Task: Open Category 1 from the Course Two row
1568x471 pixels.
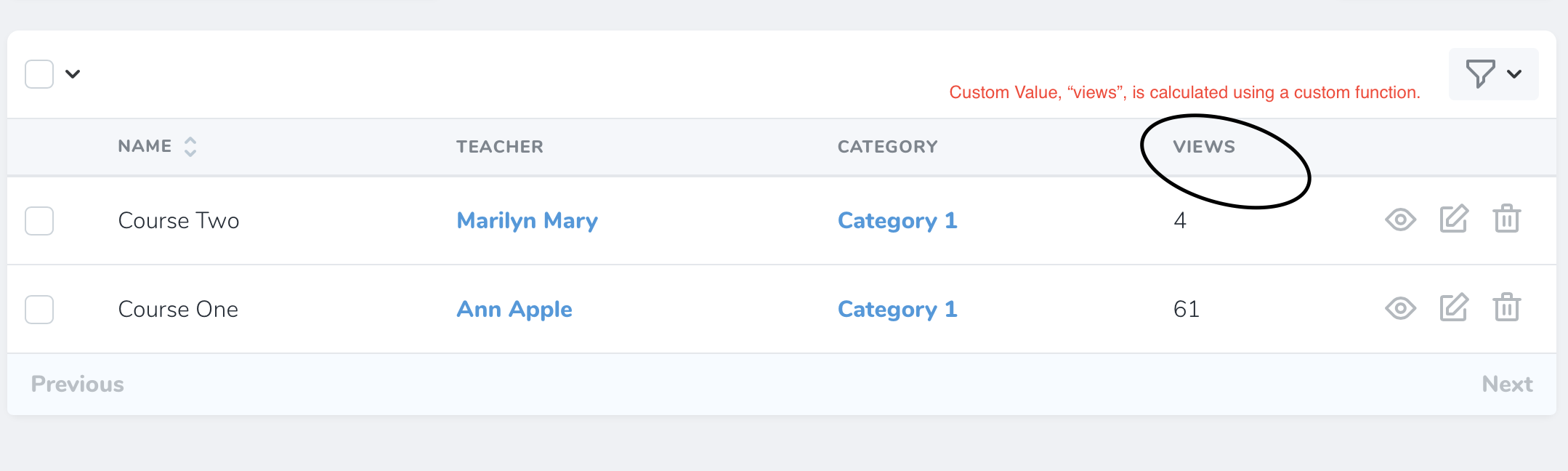Action: pyautogui.click(x=897, y=220)
